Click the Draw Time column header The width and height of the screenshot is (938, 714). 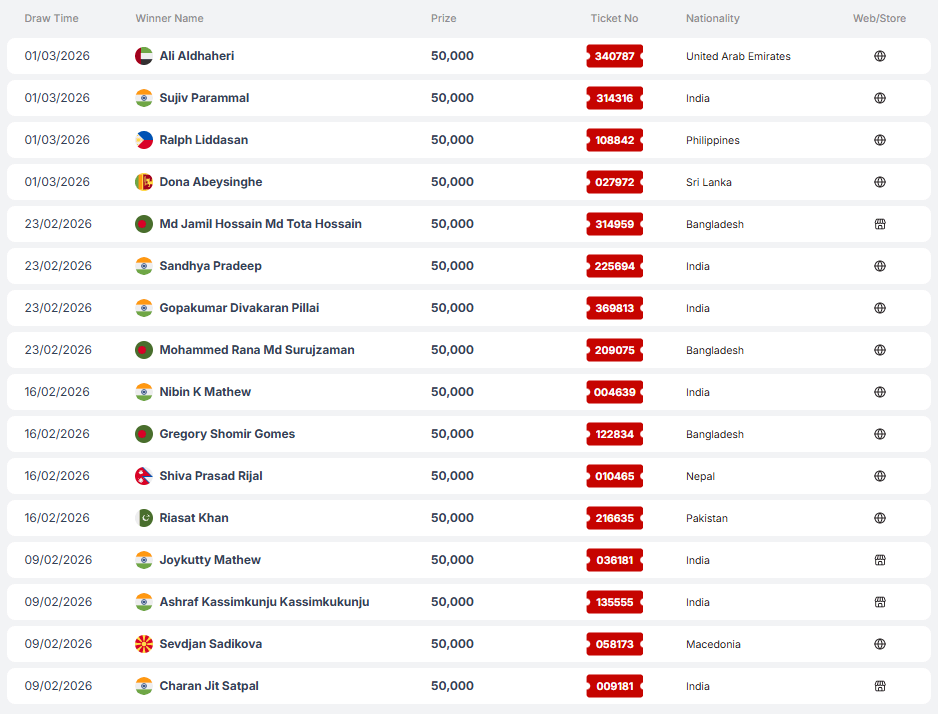(51, 18)
